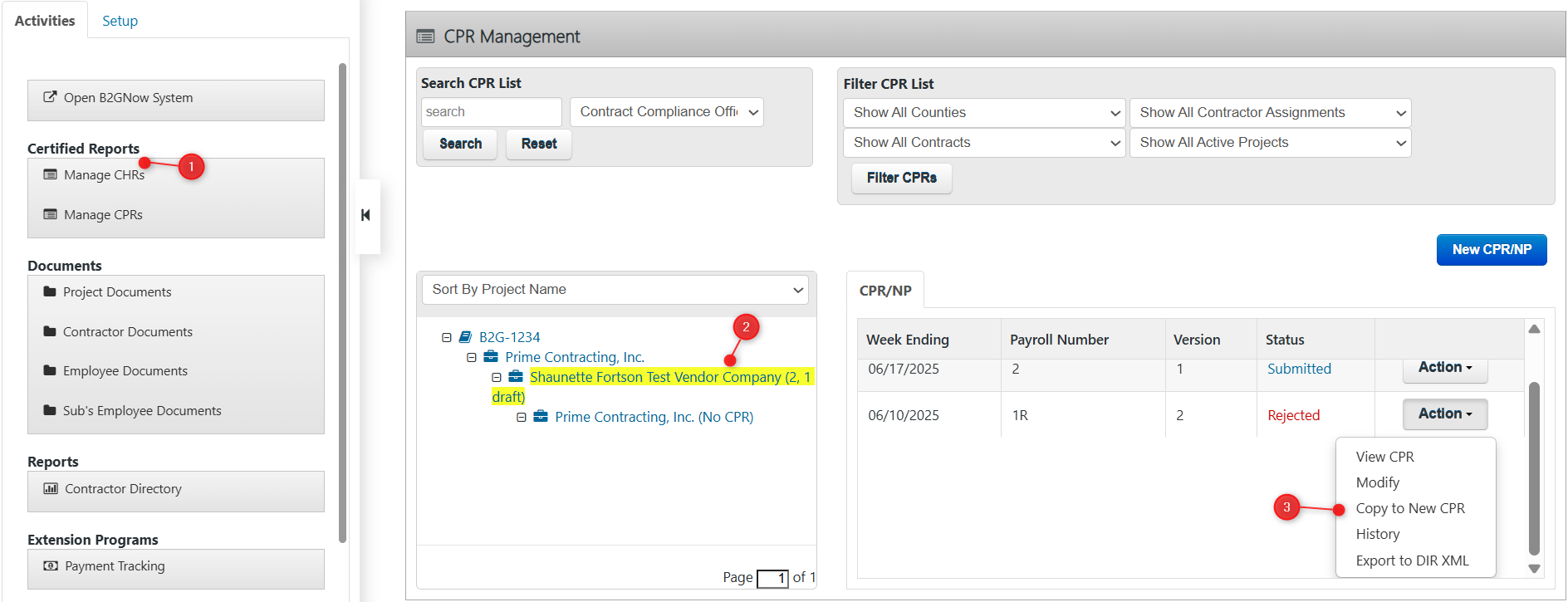The height and width of the screenshot is (602, 1568).
Task: Click the CPR table scroll down arrow
Action: (1534, 569)
